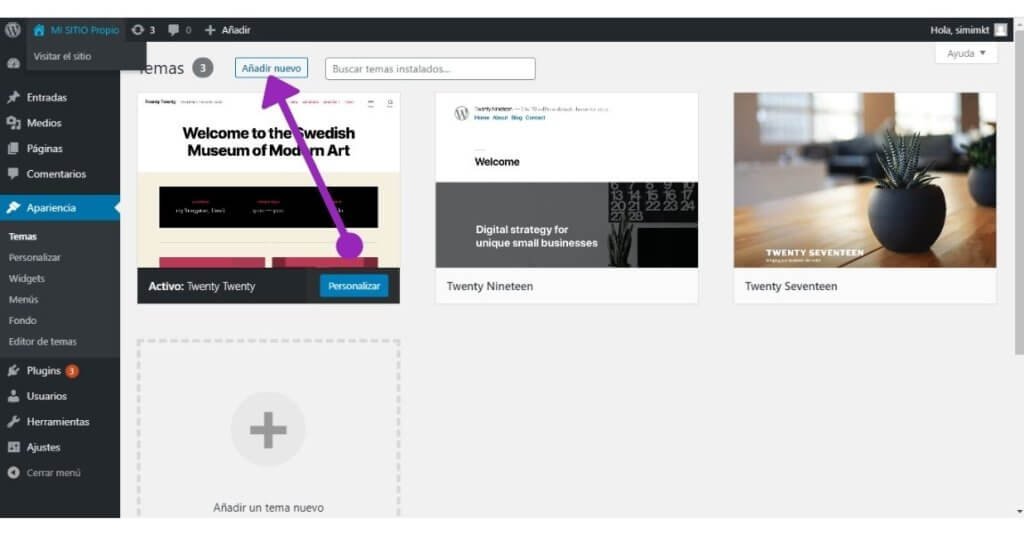Screen dimensions: 1024x534
Task: Click Hola, simimkt account greeting
Action: [x=959, y=30]
